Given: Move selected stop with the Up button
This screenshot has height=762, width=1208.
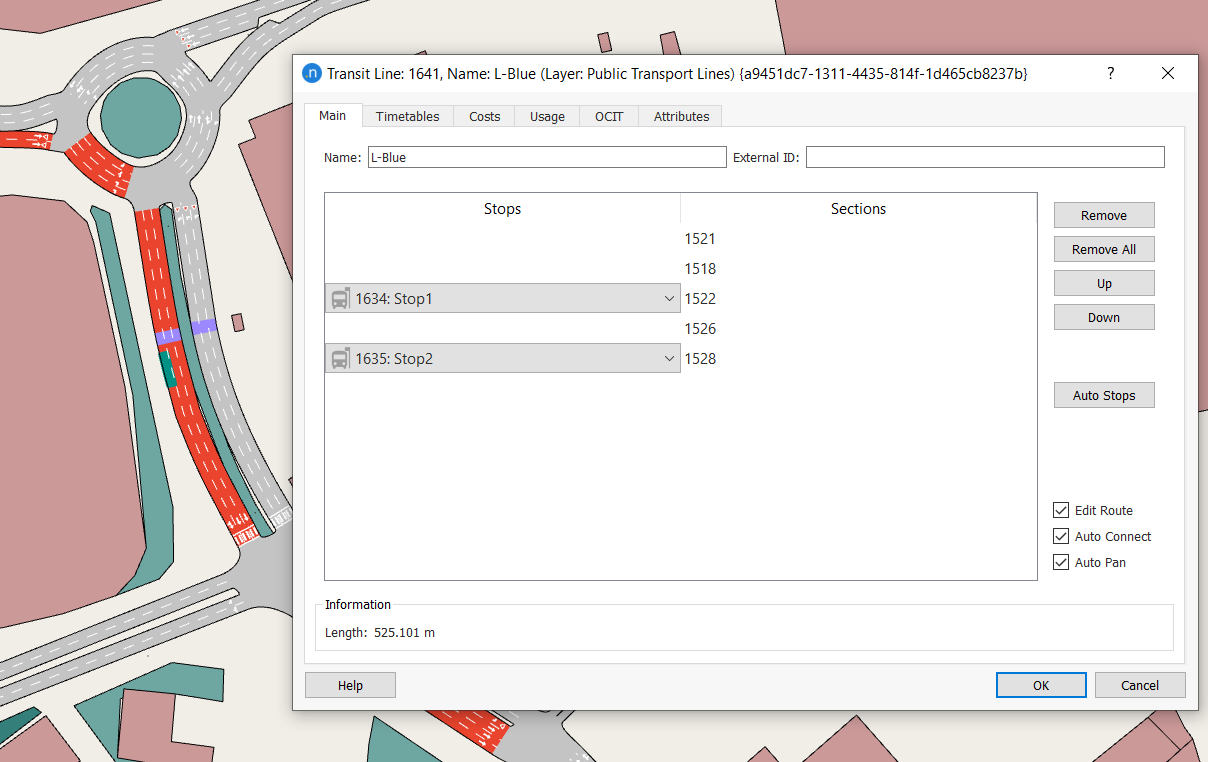Looking at the screenshot, I should click(1104, 283).
